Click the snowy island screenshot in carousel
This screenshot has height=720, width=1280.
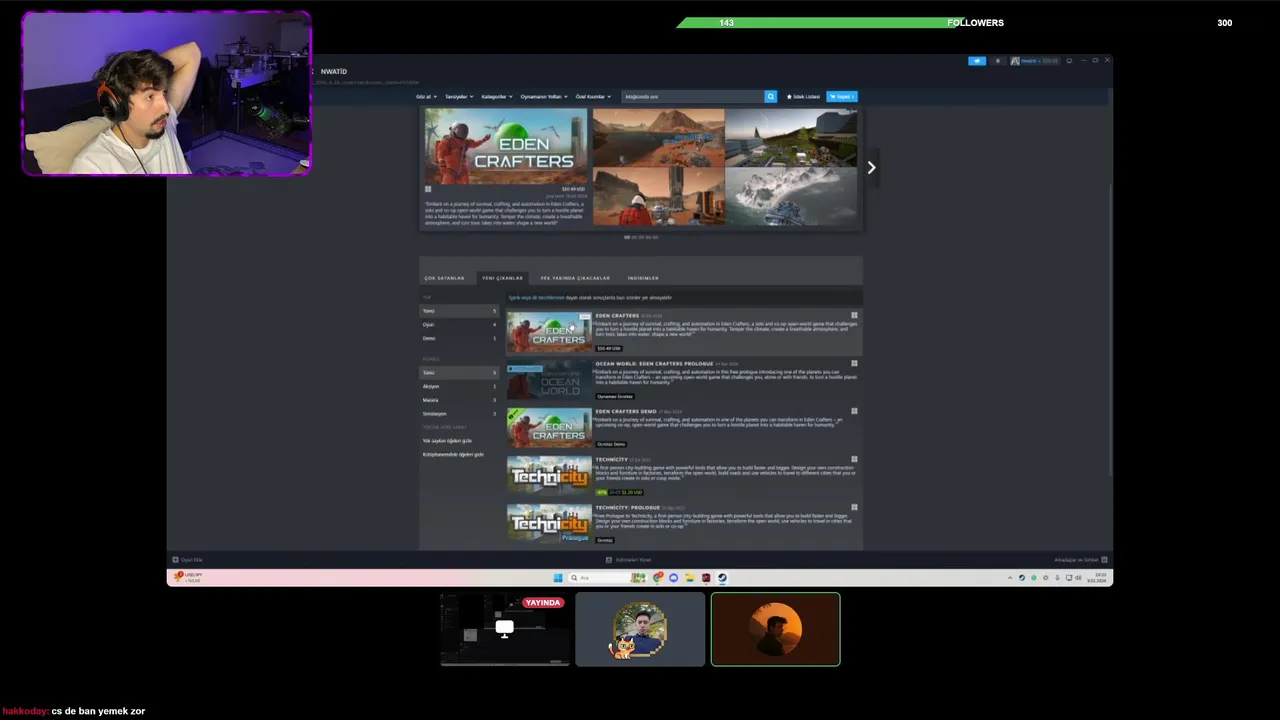[x=791, y=197]
